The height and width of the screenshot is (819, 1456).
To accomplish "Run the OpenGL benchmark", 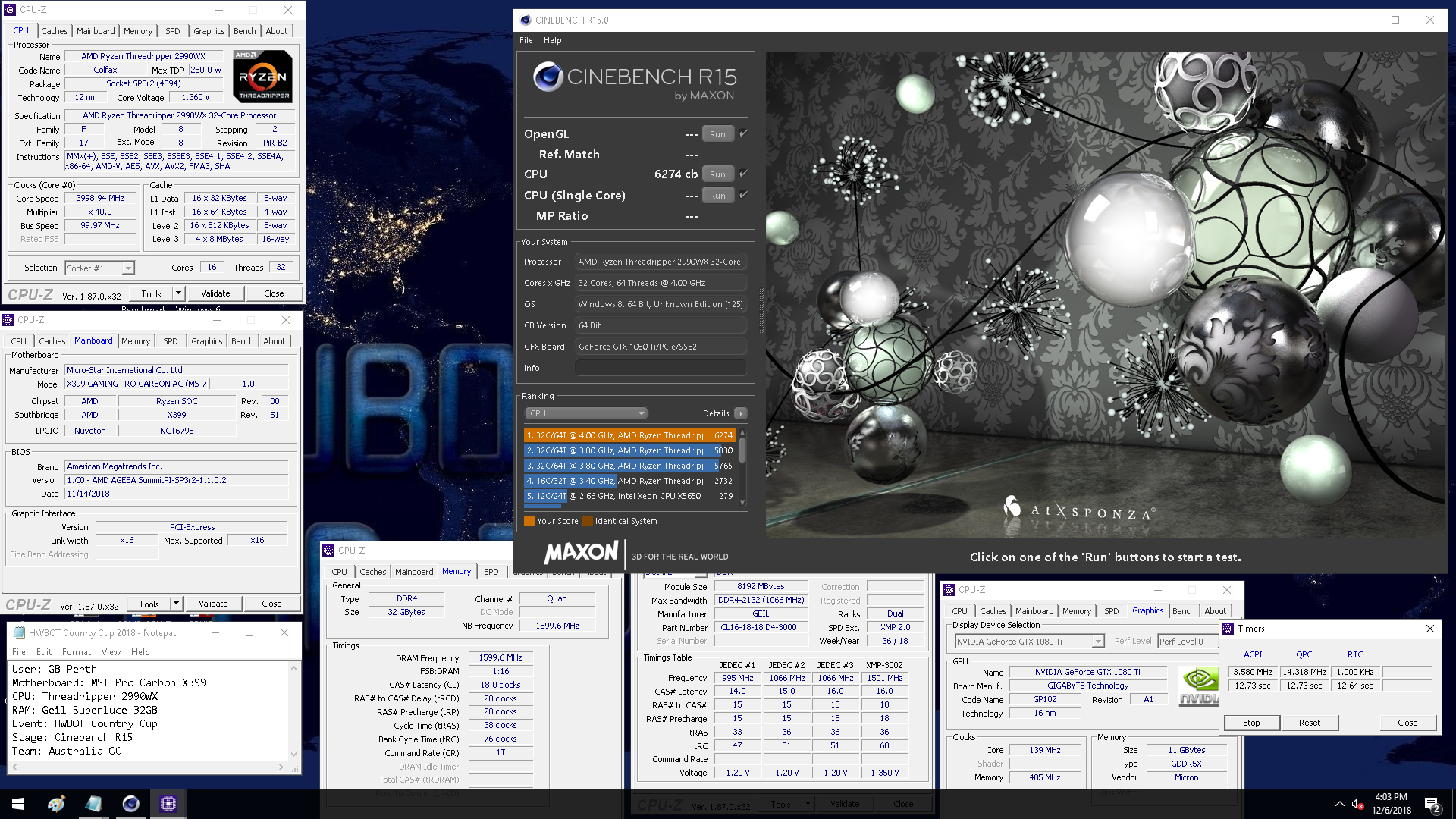I will coord(717,134).
